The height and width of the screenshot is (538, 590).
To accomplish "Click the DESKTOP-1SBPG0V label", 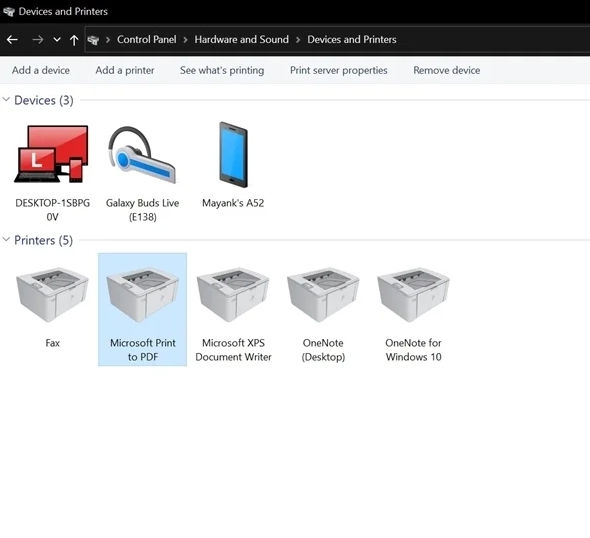I will point(52,210).
